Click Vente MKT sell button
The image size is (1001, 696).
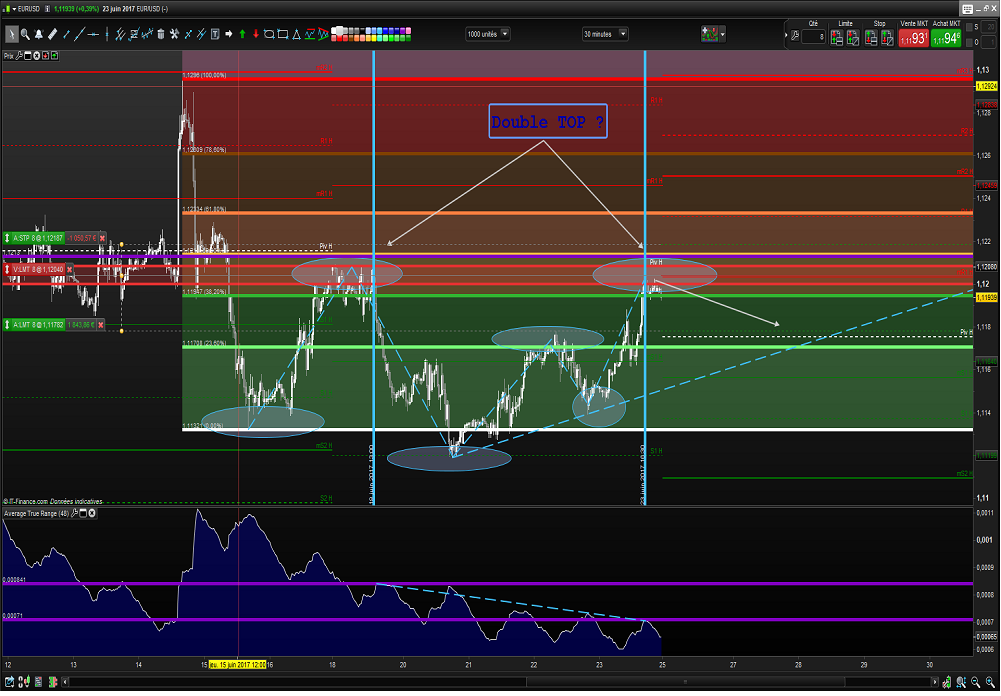click(914, 38)
